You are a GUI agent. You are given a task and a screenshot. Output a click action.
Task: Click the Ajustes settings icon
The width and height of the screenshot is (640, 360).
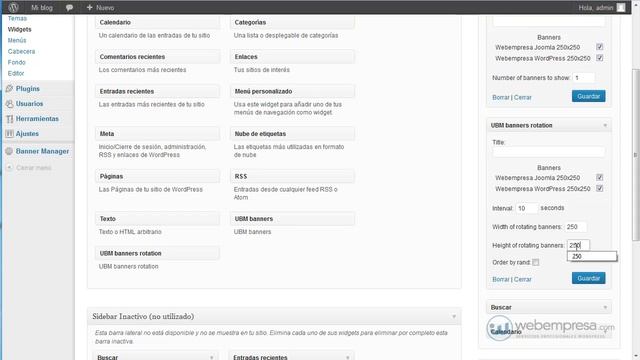coord(9,133)
